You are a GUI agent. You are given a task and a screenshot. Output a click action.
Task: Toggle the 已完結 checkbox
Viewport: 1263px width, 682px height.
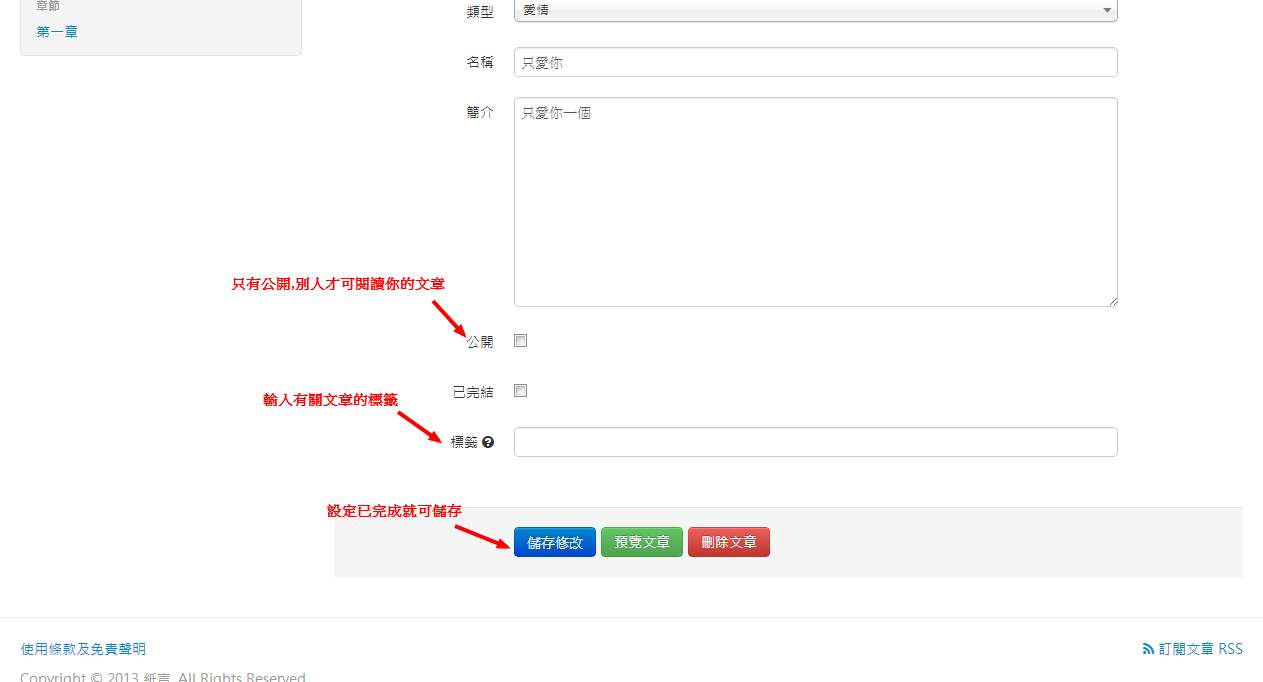(x=520, y=391)
